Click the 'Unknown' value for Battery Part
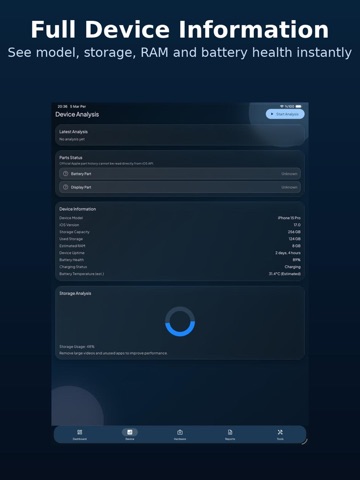Image resolution: width=360 pixels, height=480 pixels. [289, 174]
